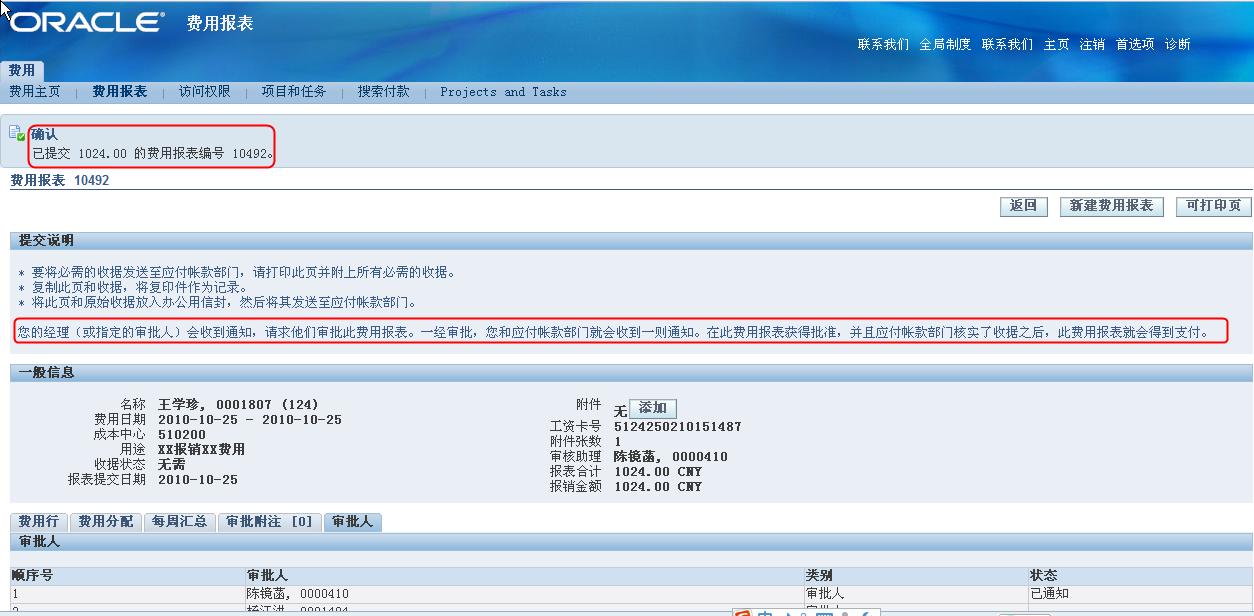
Task: Open the 可打印页 (Printable Page) view
Action: tap(1213, 206)
